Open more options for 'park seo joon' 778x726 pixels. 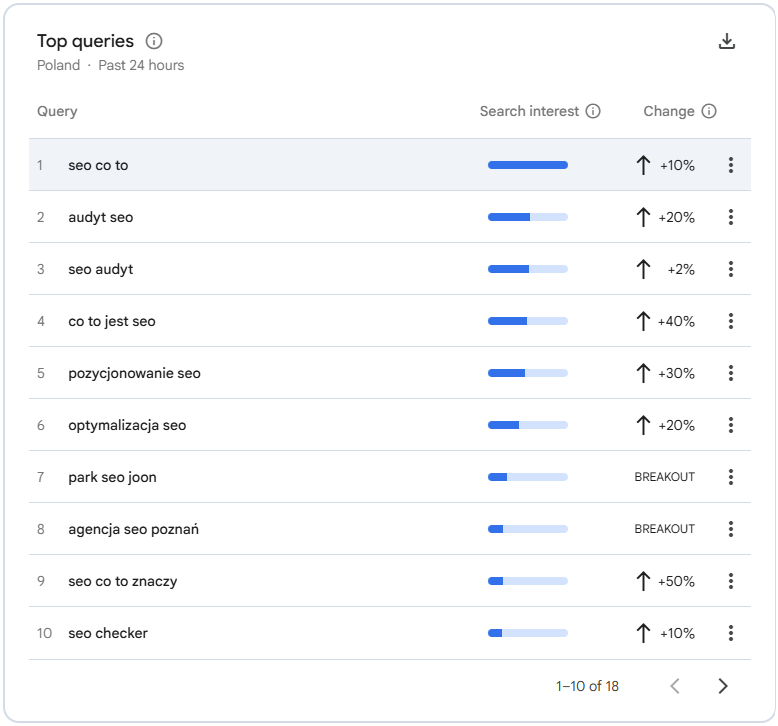click(731, 477)
